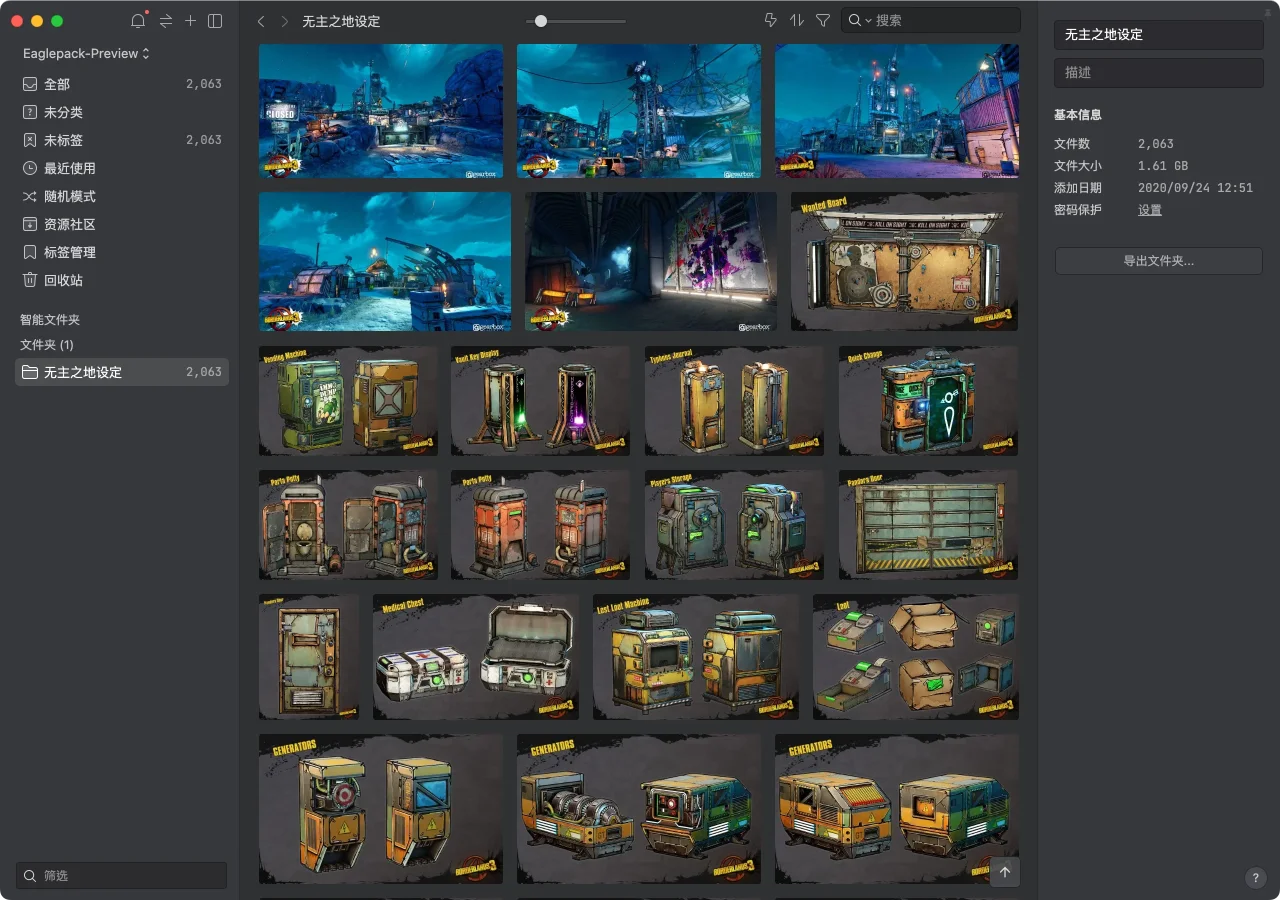
Task: Click the 搜索 search field
Action: click(x=931, y=20)
